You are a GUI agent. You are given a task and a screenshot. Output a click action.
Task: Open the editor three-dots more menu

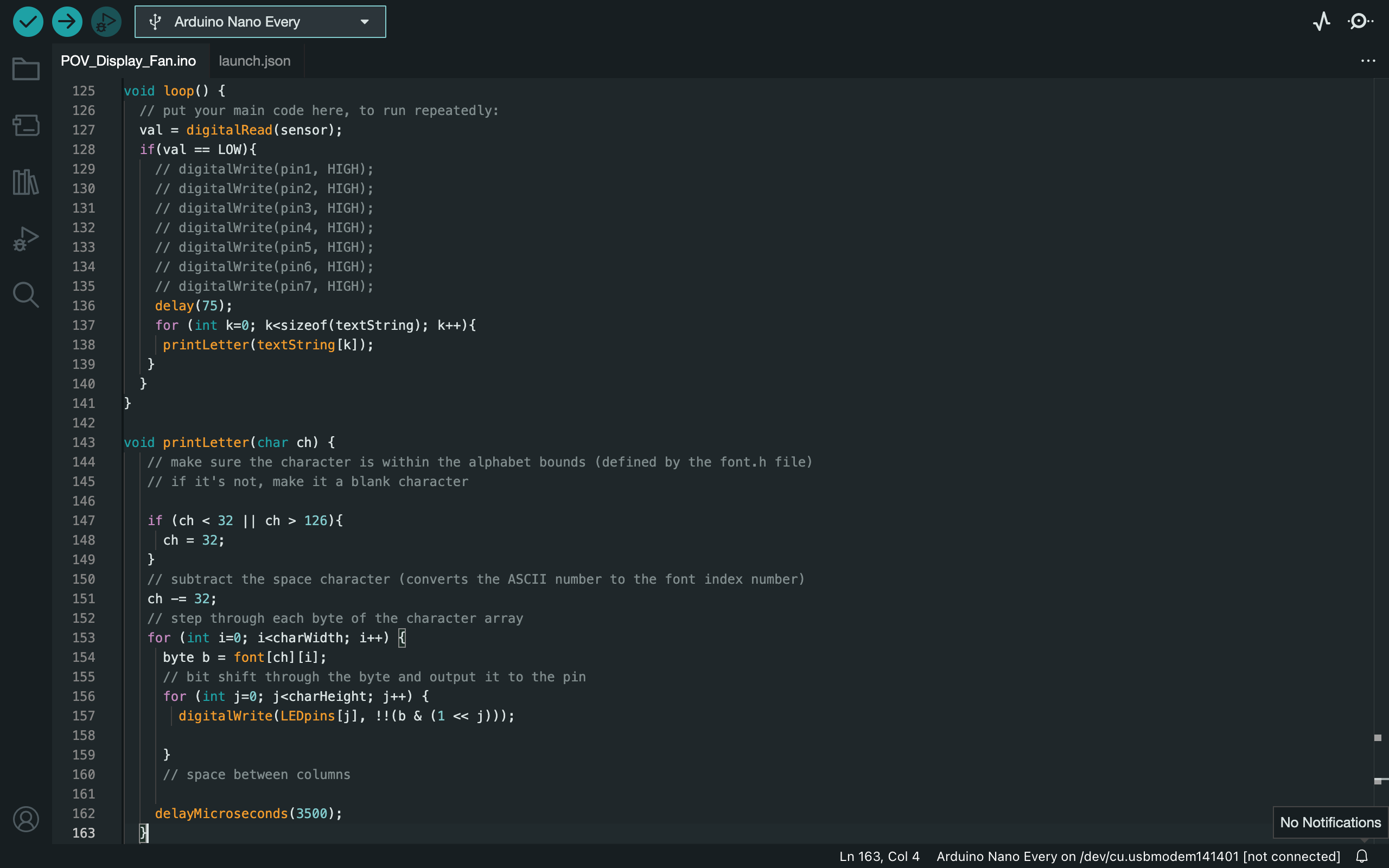pyautogui.click(x=1368, y=61)
